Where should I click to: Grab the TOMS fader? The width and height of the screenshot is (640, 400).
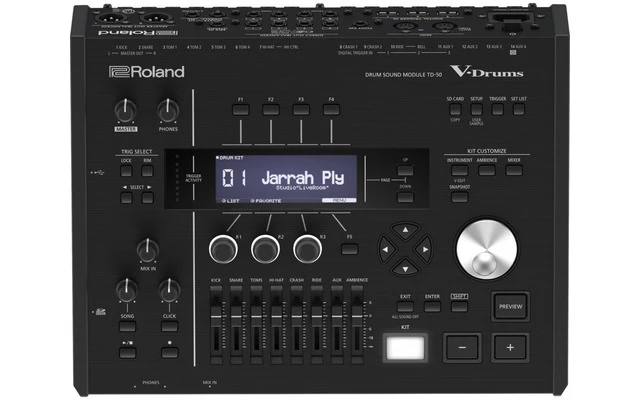[256, 316]
